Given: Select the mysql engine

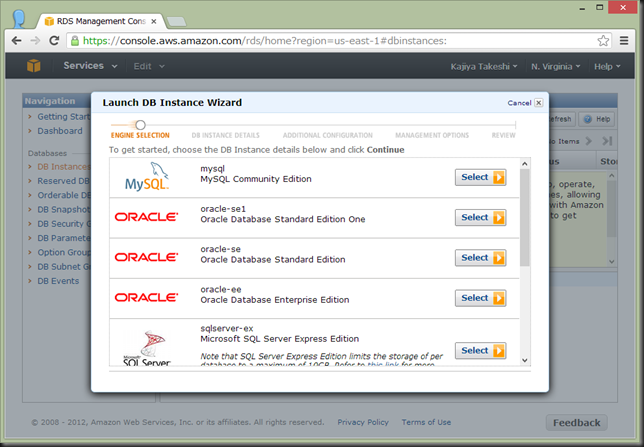Looking at the screenshot, I should click(481, 177).
